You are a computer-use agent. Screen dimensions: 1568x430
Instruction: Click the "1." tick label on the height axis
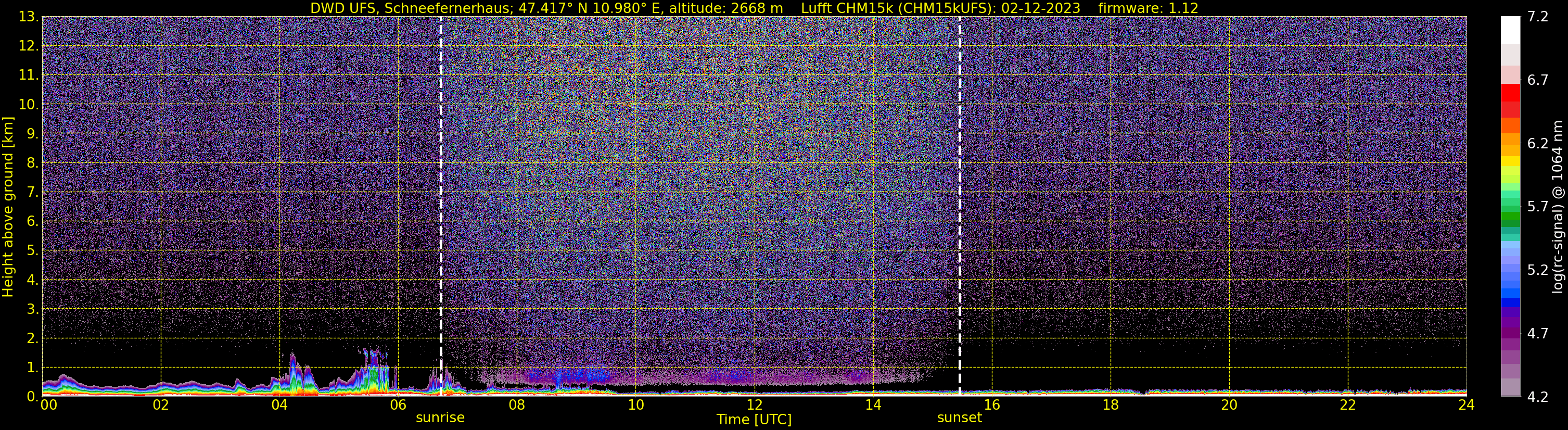tap(32, 368)
